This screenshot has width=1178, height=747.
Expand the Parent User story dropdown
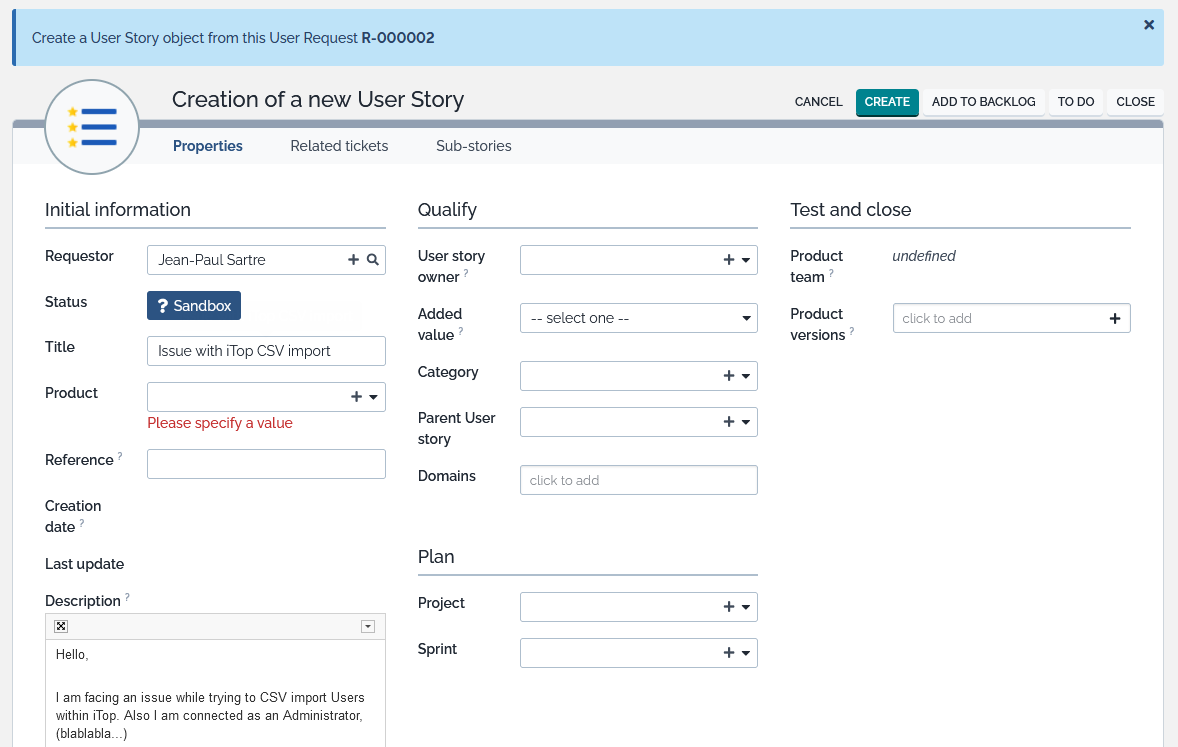click(746, 422)
